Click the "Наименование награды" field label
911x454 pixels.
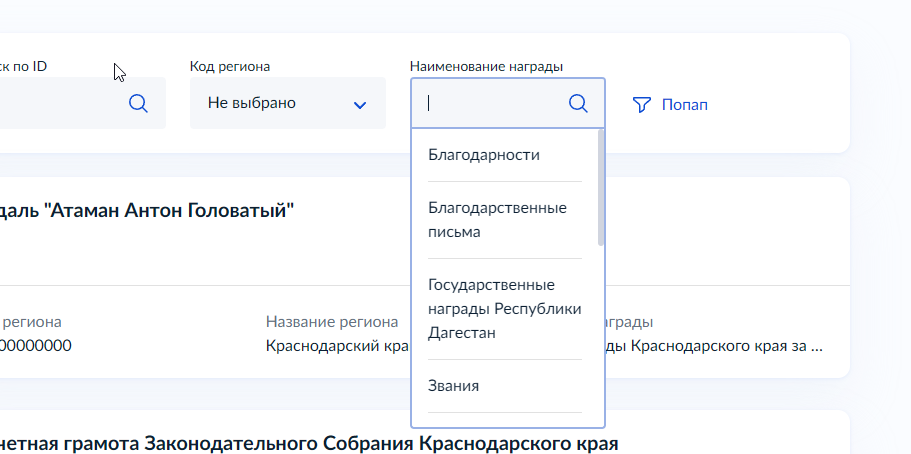486,66
